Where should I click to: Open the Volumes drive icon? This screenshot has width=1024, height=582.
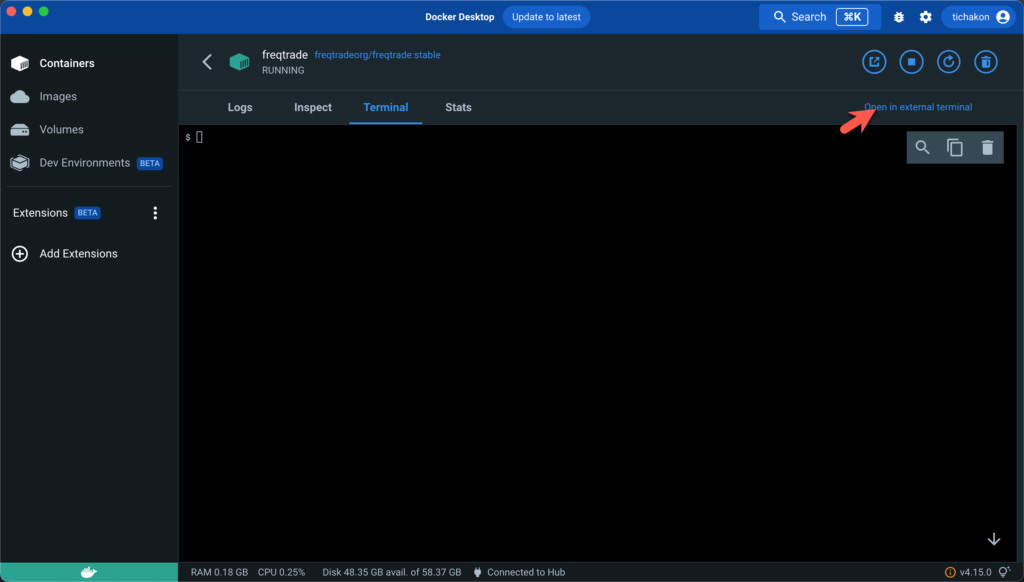[x=20, y=129]
